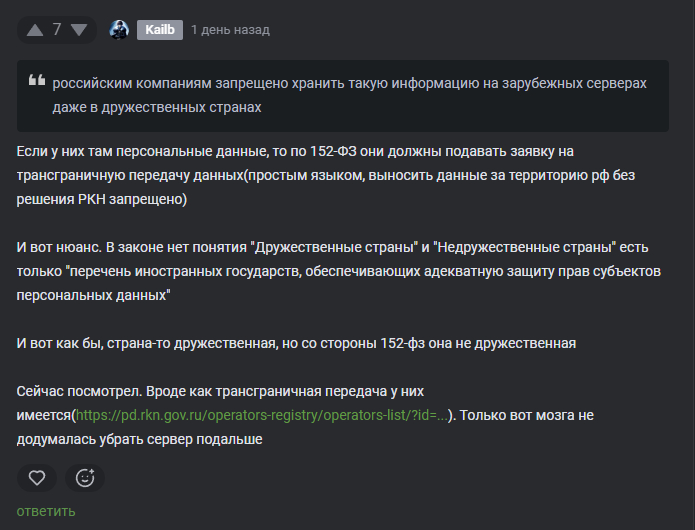695x530 pixels.
Task: Downvote the comment with the down arrow
Action: (x=79, y=30)
